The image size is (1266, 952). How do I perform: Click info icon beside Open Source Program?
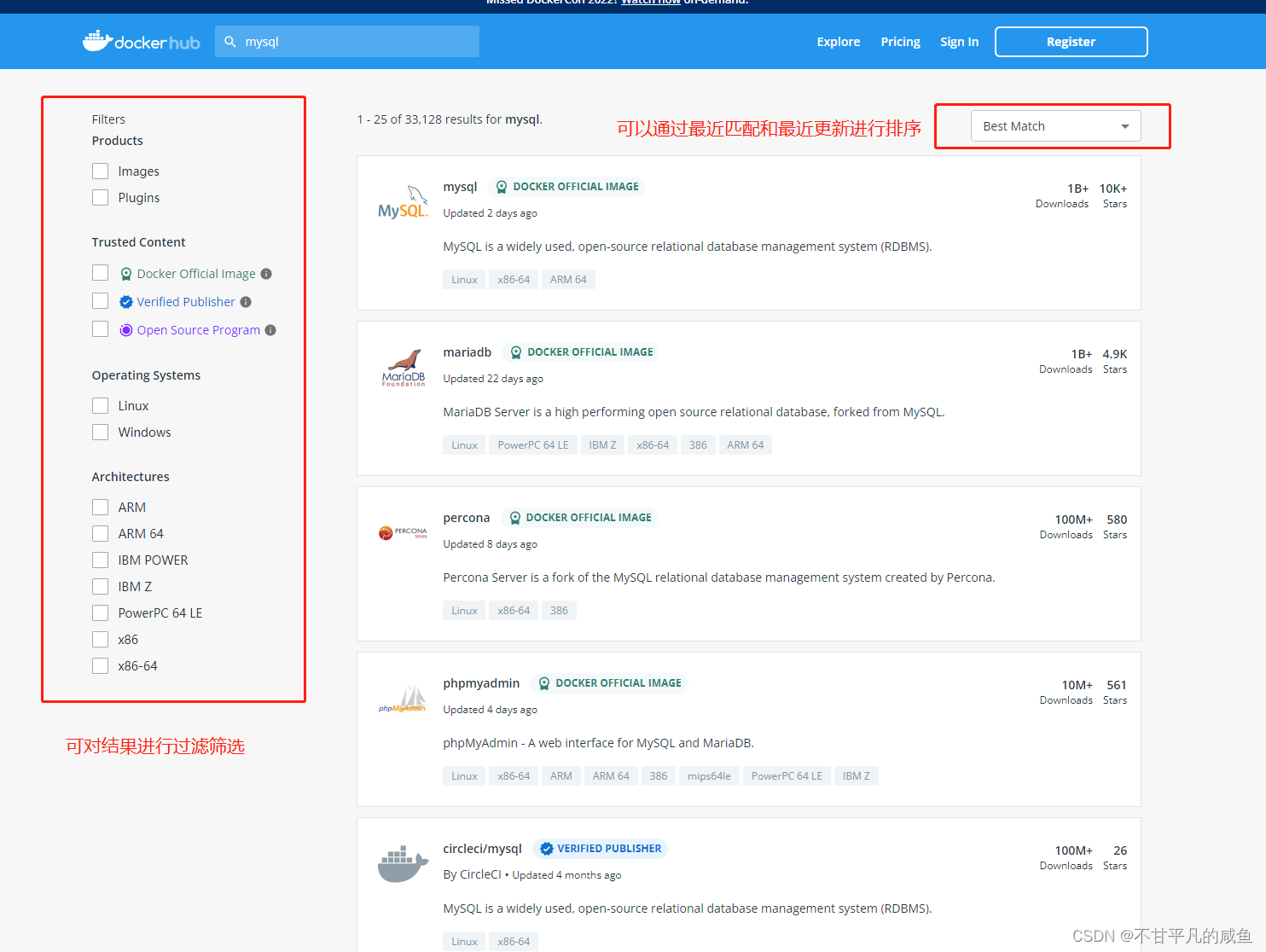coord(270,330)
